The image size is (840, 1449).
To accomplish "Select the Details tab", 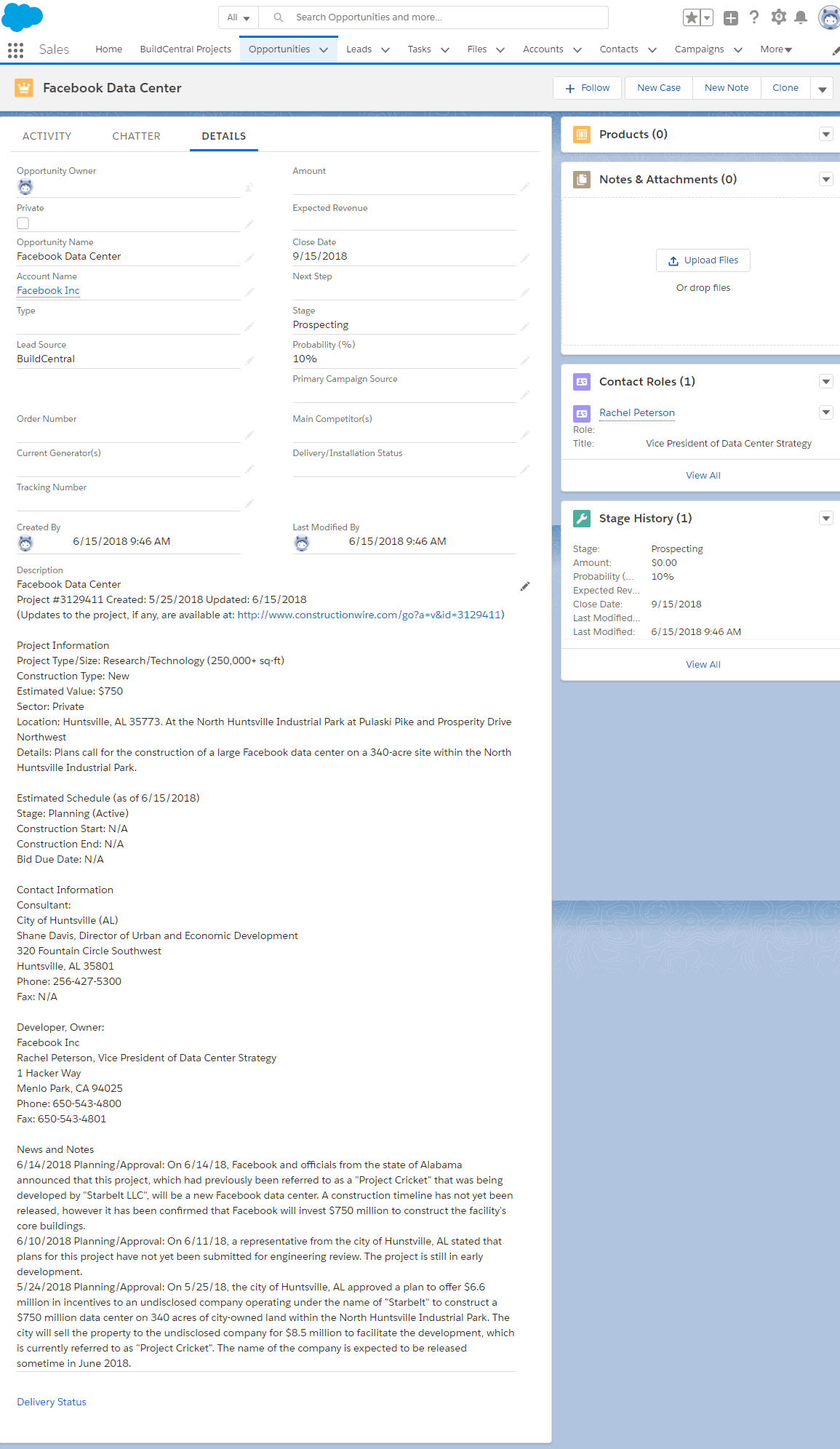I will point(224,136).
